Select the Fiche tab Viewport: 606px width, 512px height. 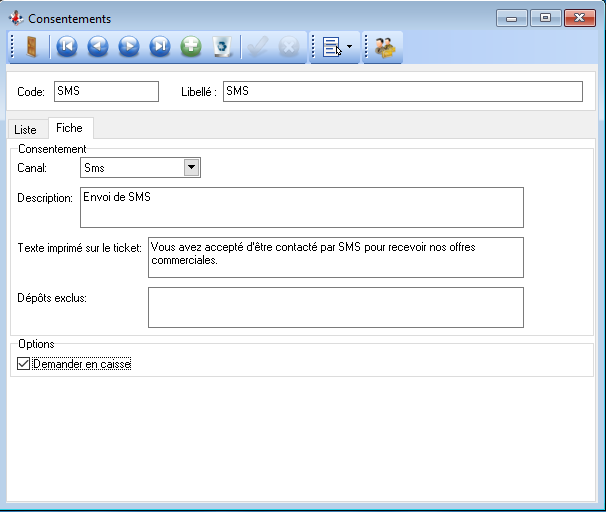[70, 129]
